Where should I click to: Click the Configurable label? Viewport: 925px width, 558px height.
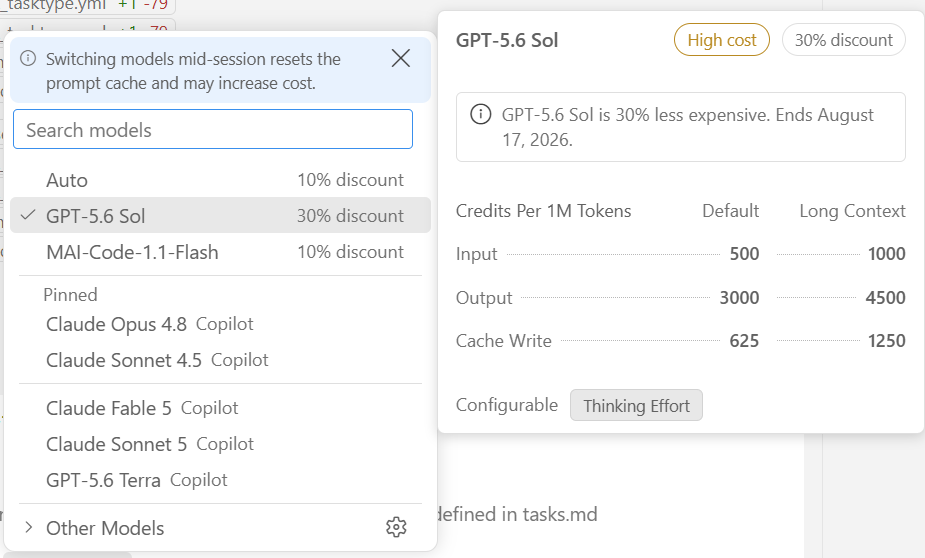pyautogui.click(x=507, y=405)
